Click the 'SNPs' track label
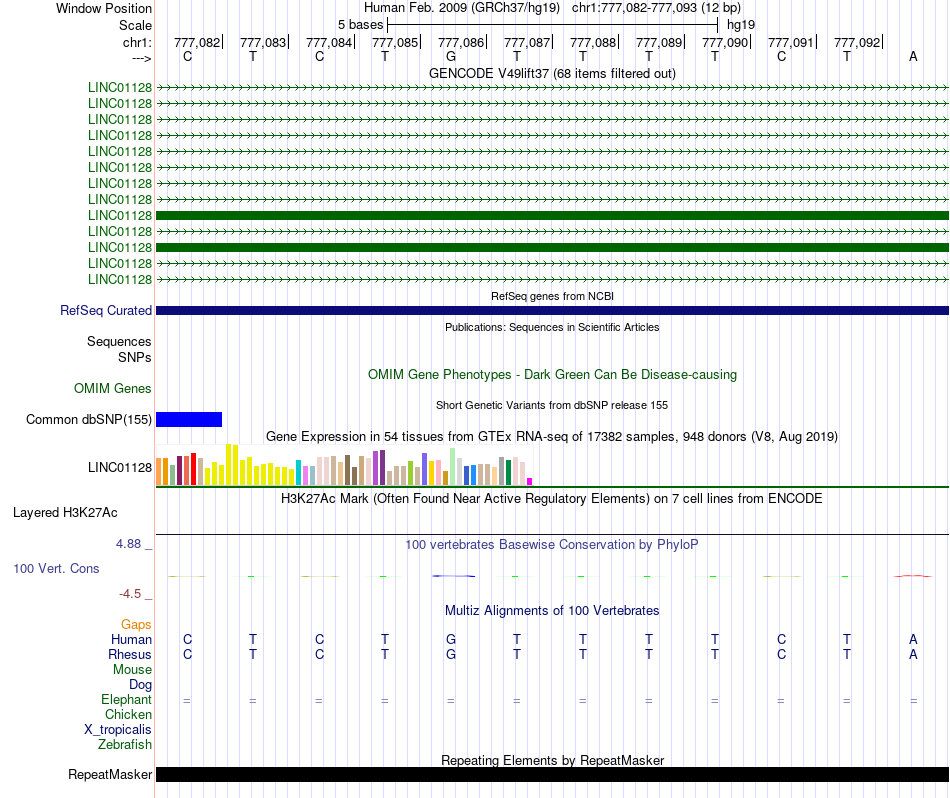Screen dimensions: 950x798 (x=135, y=357)
